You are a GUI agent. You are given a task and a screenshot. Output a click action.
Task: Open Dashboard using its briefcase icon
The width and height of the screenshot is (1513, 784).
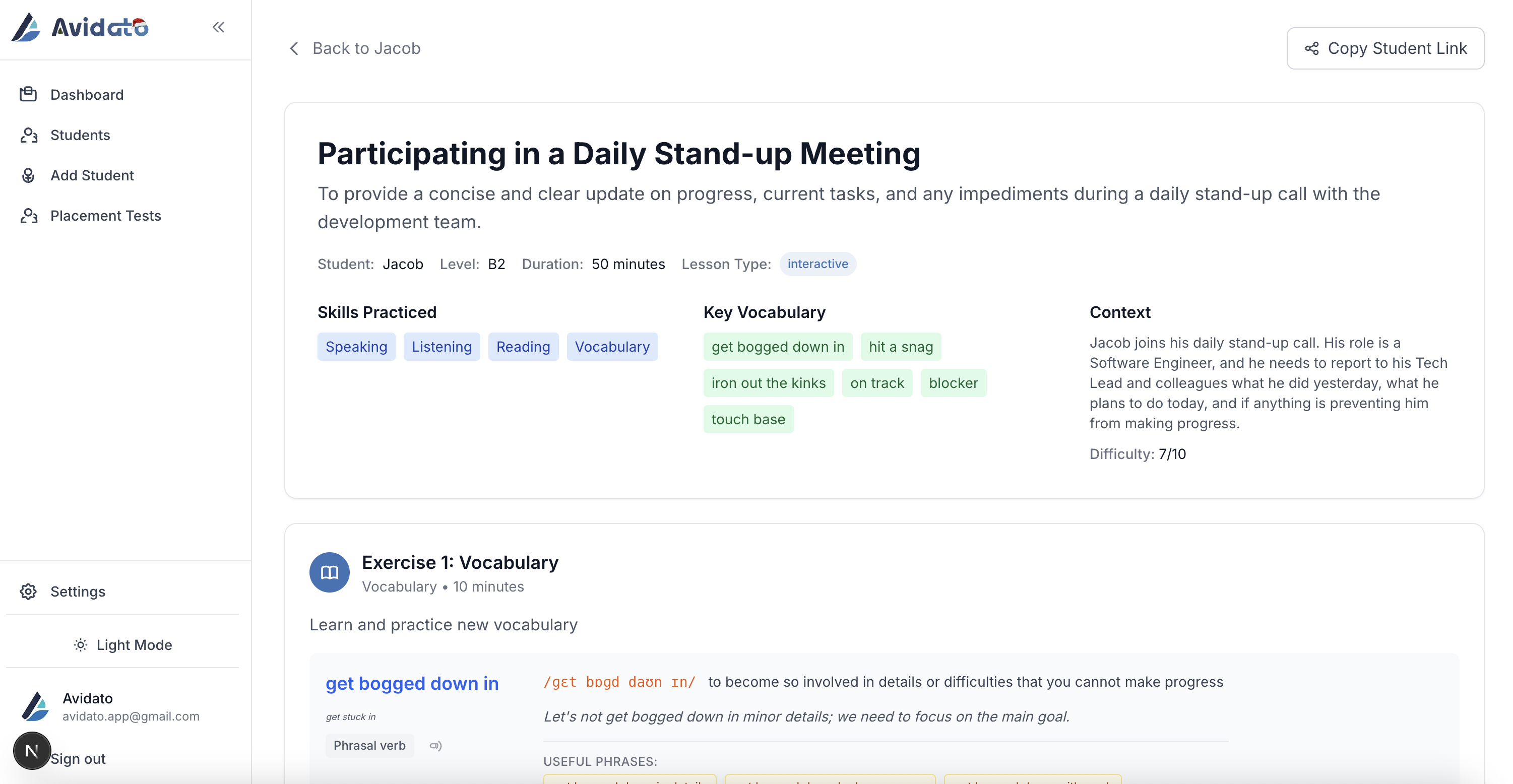[28, 94]
